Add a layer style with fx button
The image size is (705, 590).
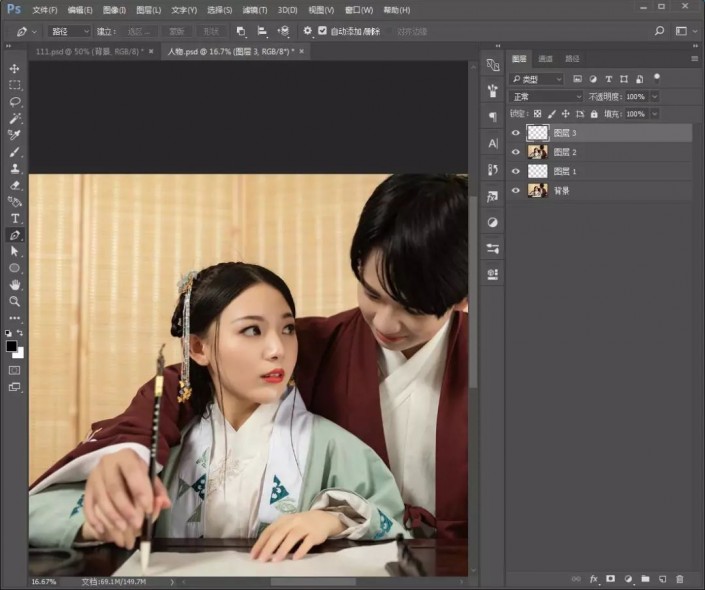593,579
